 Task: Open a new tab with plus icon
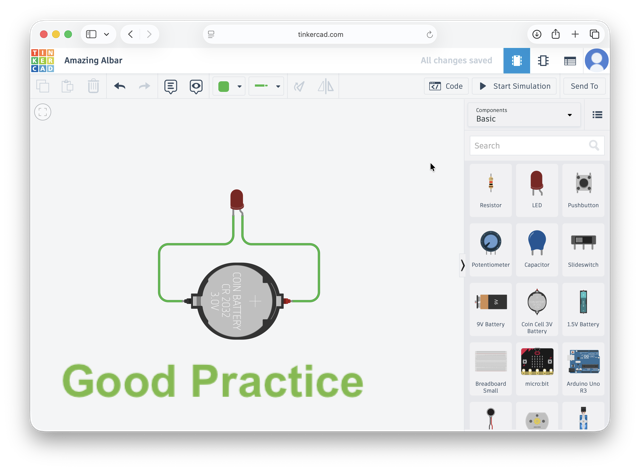point(575,34)
